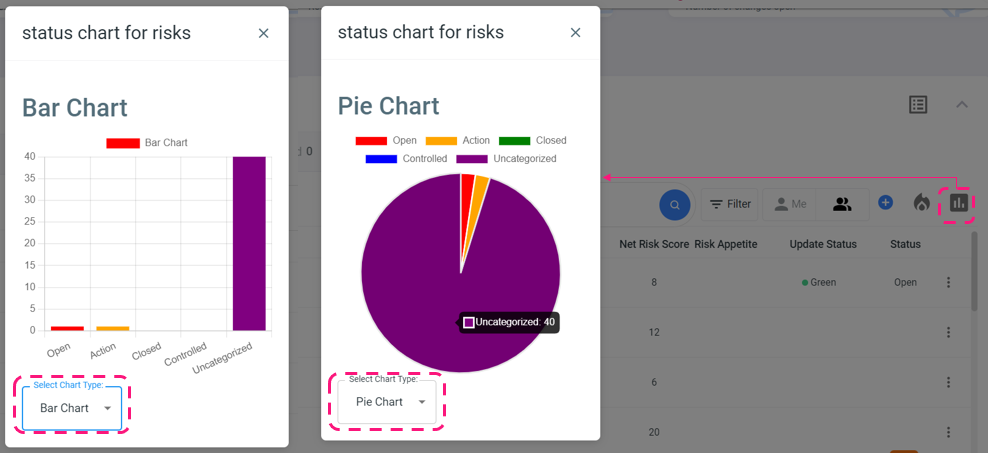Click the blue add risk plus icon
Viewport: 988px width, 453px height.
tap(885, 203)
